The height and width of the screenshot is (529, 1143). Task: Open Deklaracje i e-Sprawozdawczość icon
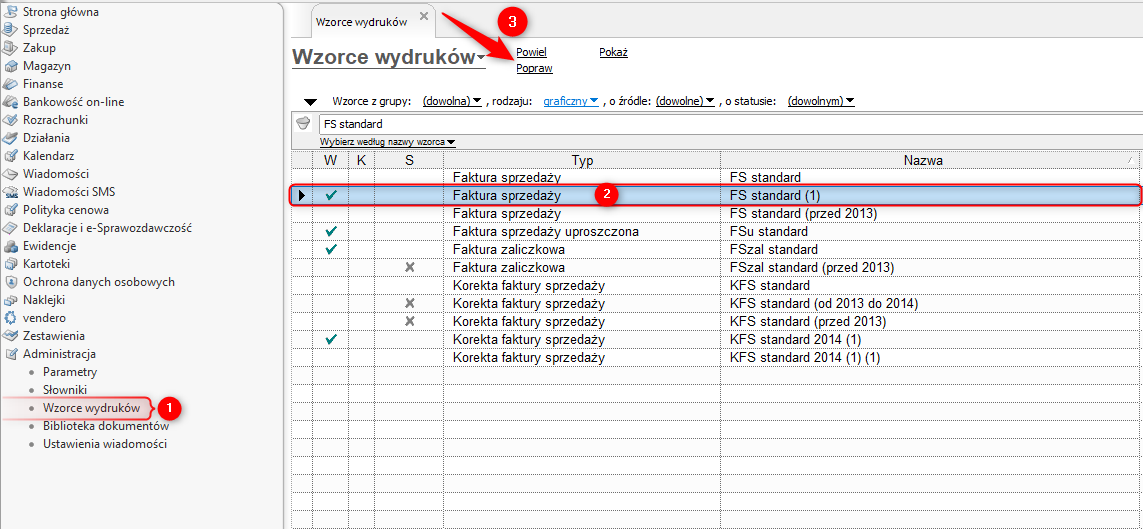[x=10, y=228]
